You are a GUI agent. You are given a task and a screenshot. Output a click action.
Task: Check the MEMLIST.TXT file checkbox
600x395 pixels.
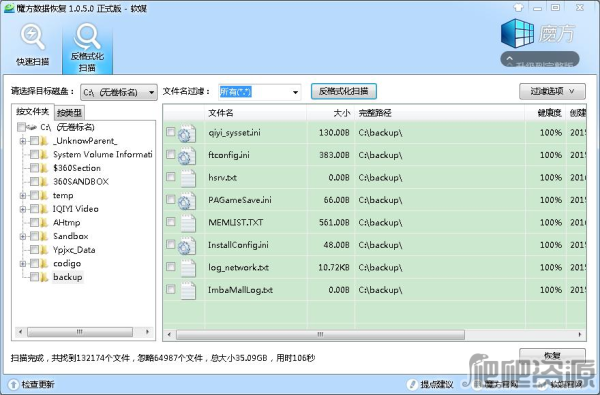(171, 222)
